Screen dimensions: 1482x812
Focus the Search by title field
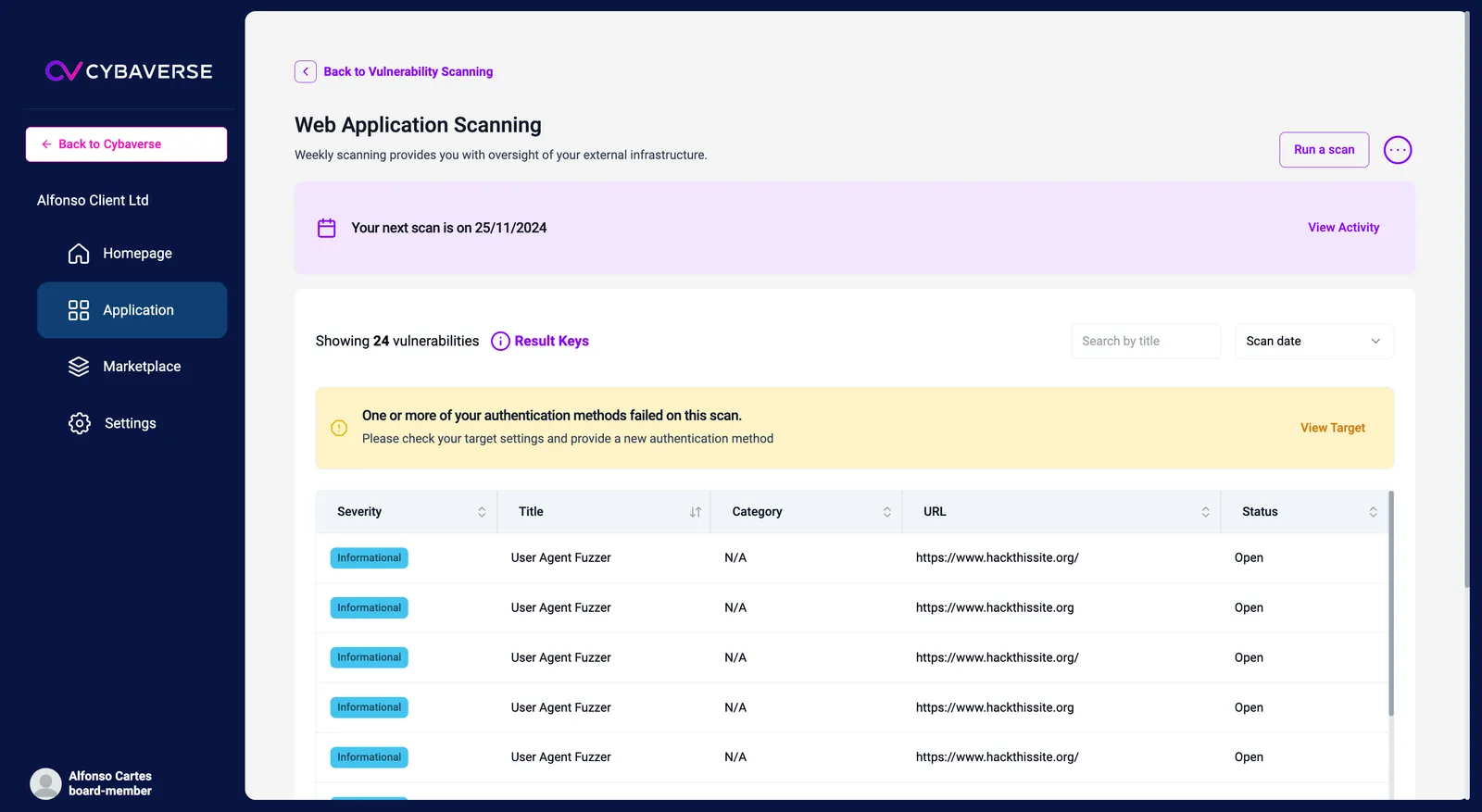click(1146, 342)
